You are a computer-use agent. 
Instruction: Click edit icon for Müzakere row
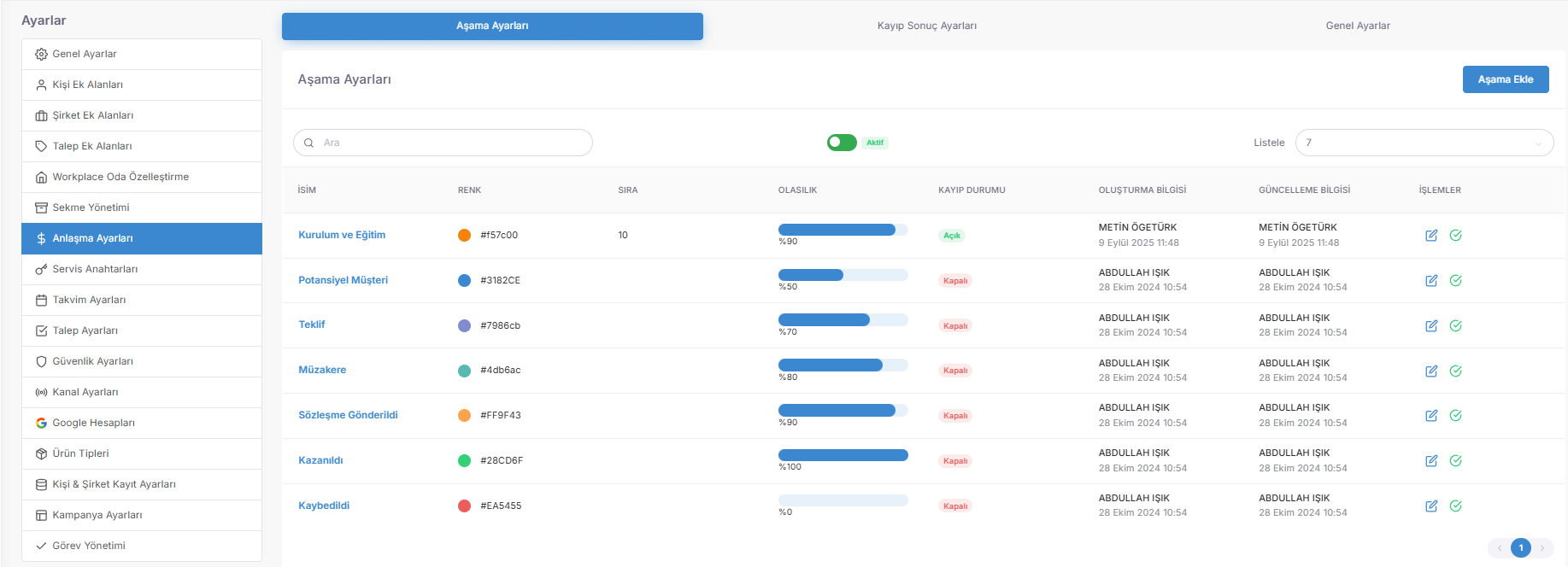click(x=1431, y=371)
